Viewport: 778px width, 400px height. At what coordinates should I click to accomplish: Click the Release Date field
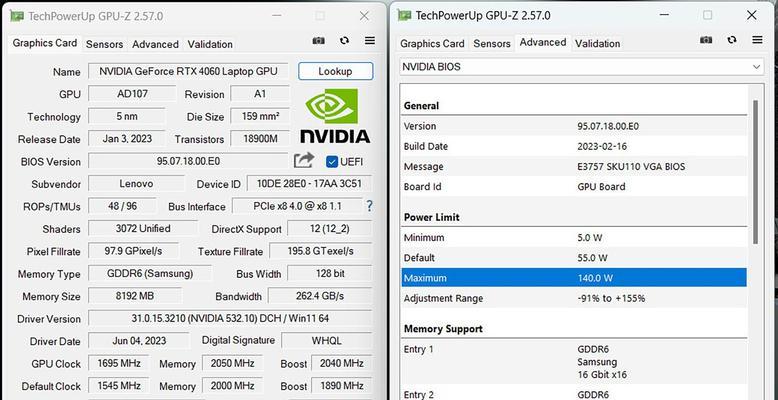127,138
